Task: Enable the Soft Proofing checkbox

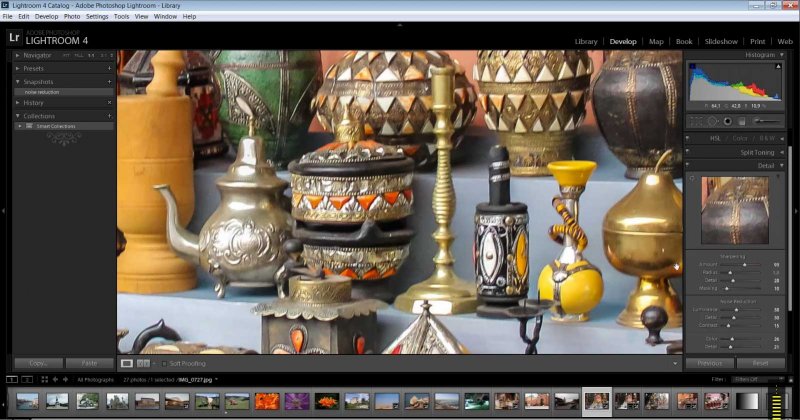Action: coord(163,363)
